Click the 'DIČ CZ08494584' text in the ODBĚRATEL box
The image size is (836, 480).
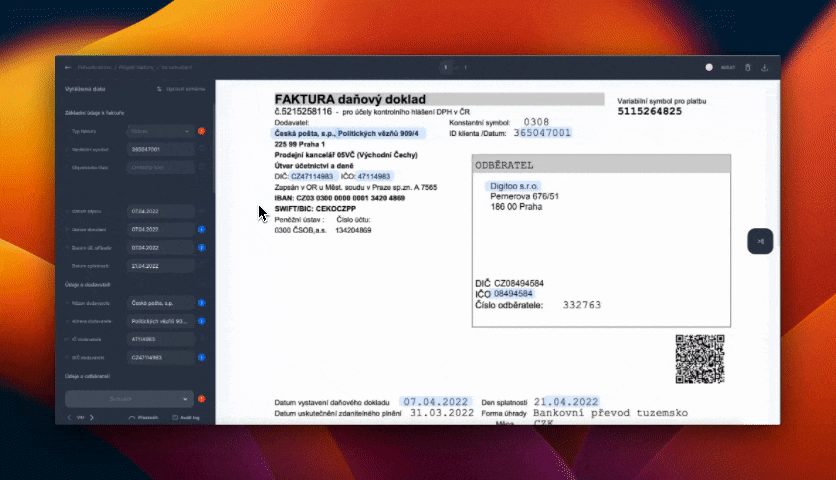point(509,283)
